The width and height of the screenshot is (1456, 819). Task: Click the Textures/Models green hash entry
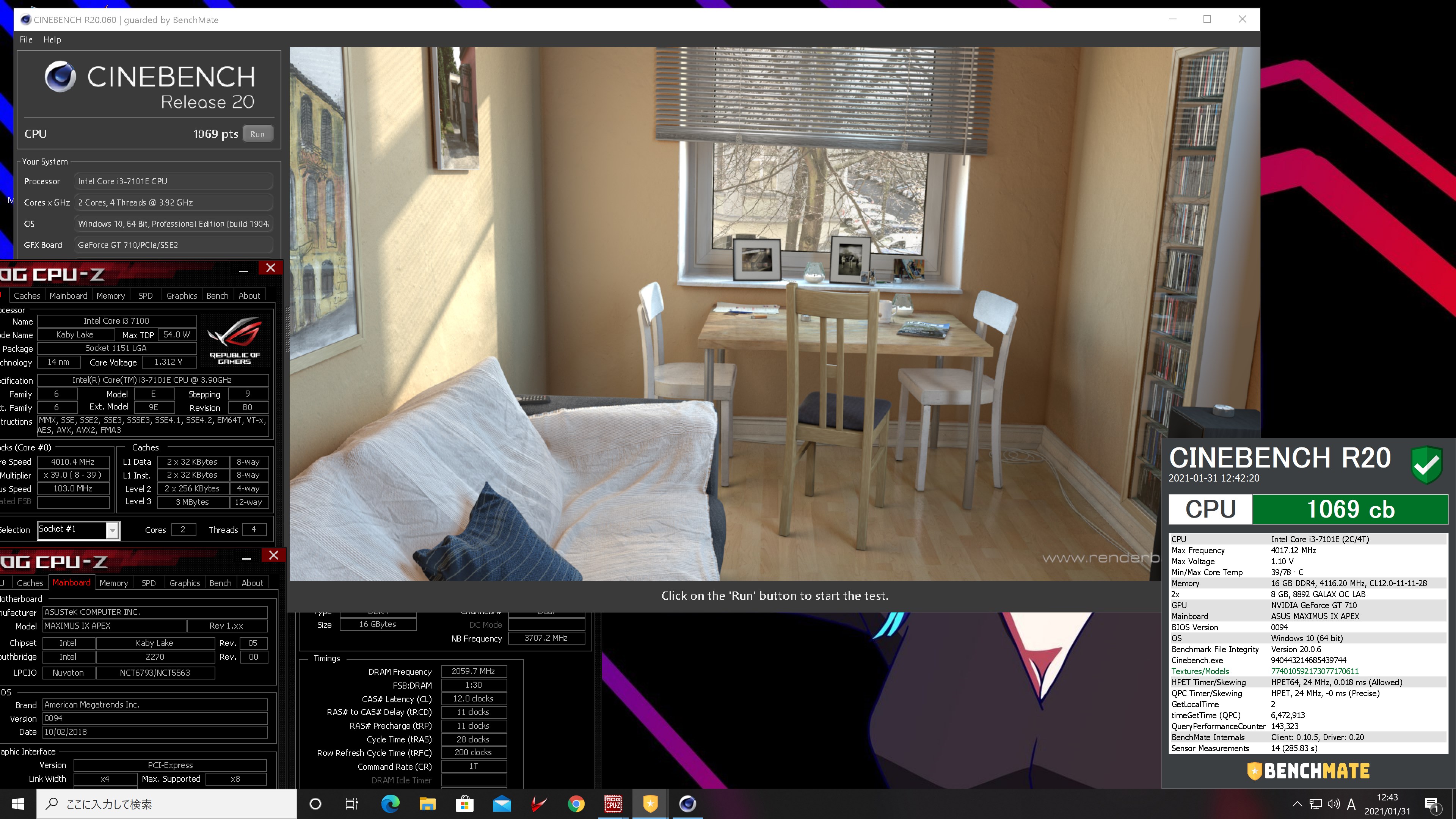point(1309,672)
